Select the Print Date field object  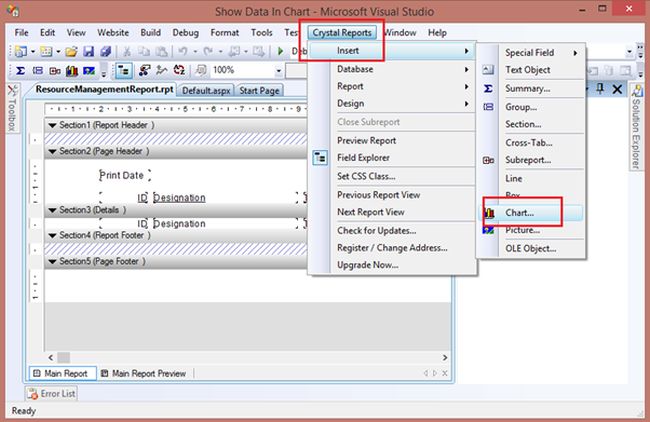(x=124, y=175)
